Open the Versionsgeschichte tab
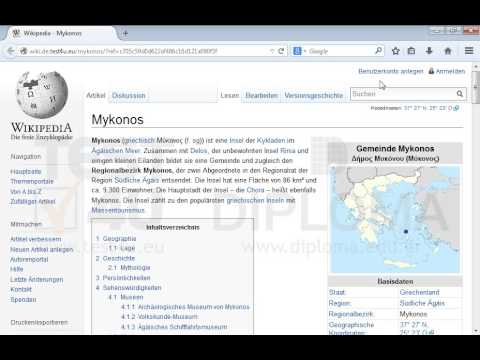Viewport: 480px width, 360px height. (x=314, y=95)
